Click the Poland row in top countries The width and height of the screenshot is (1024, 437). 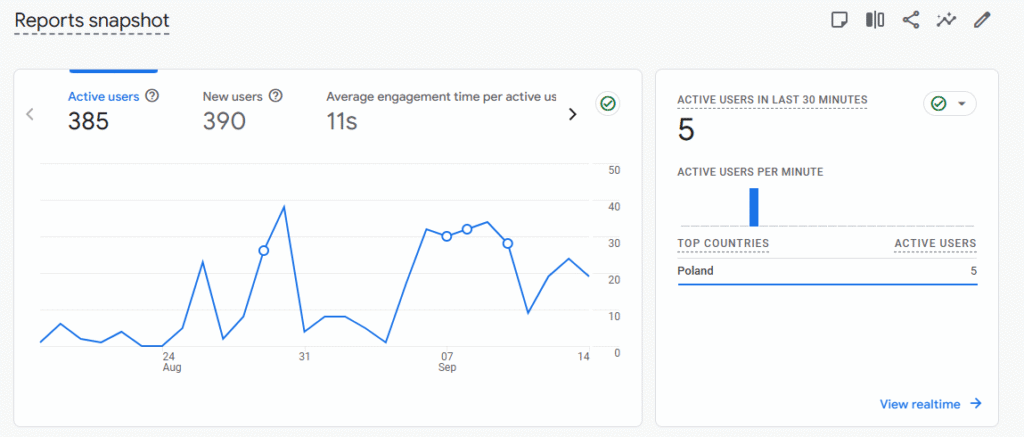826,271
